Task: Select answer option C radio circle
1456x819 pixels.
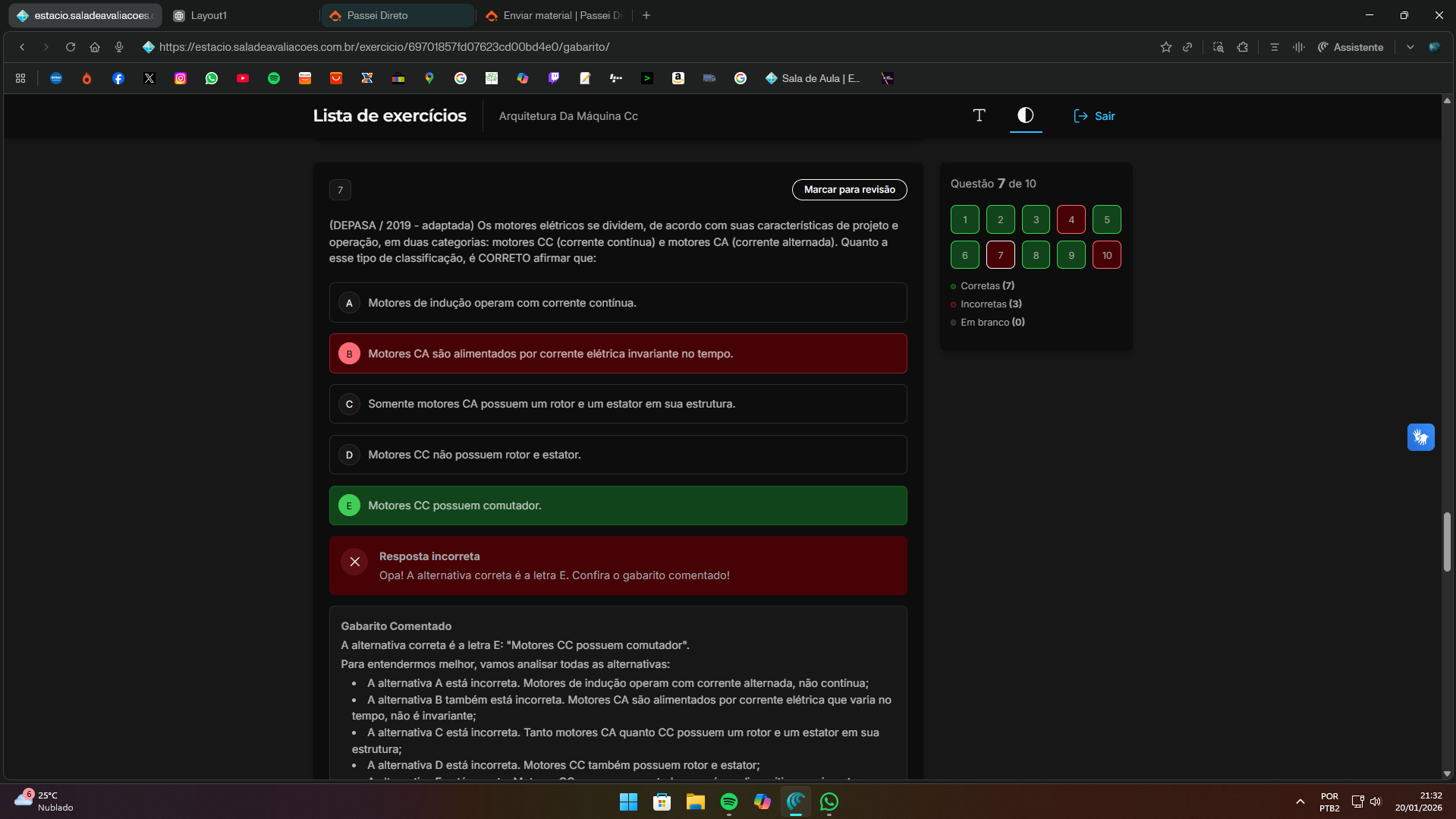Action: click(x=349, y=404)
